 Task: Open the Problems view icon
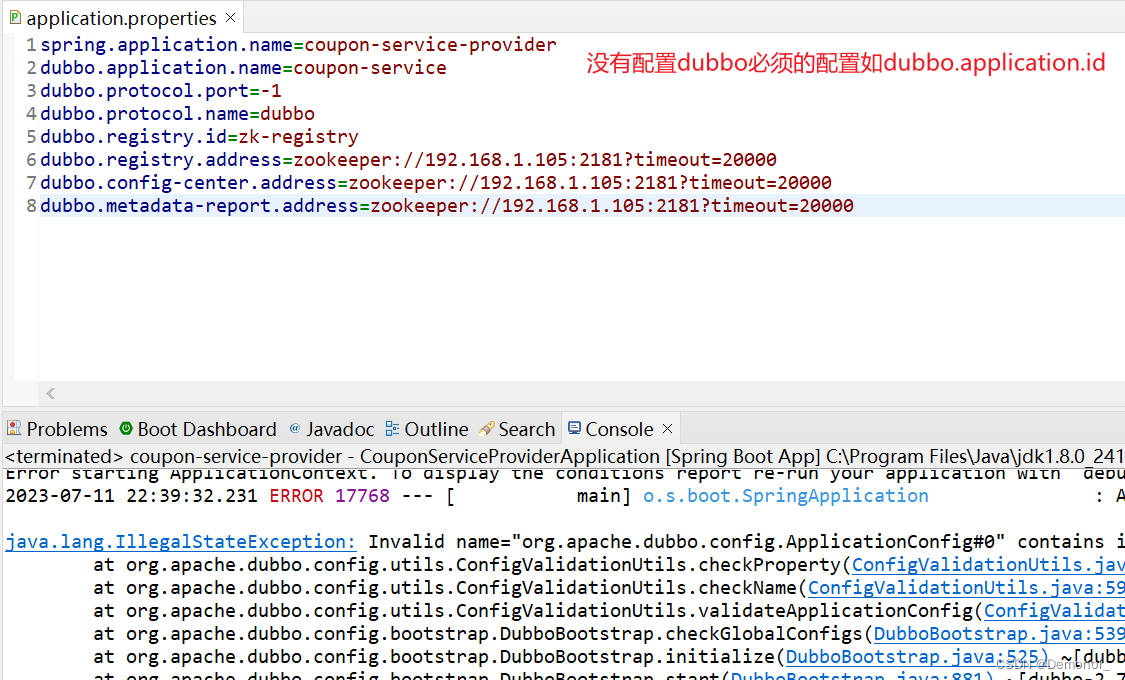click(x=13, y=428)
